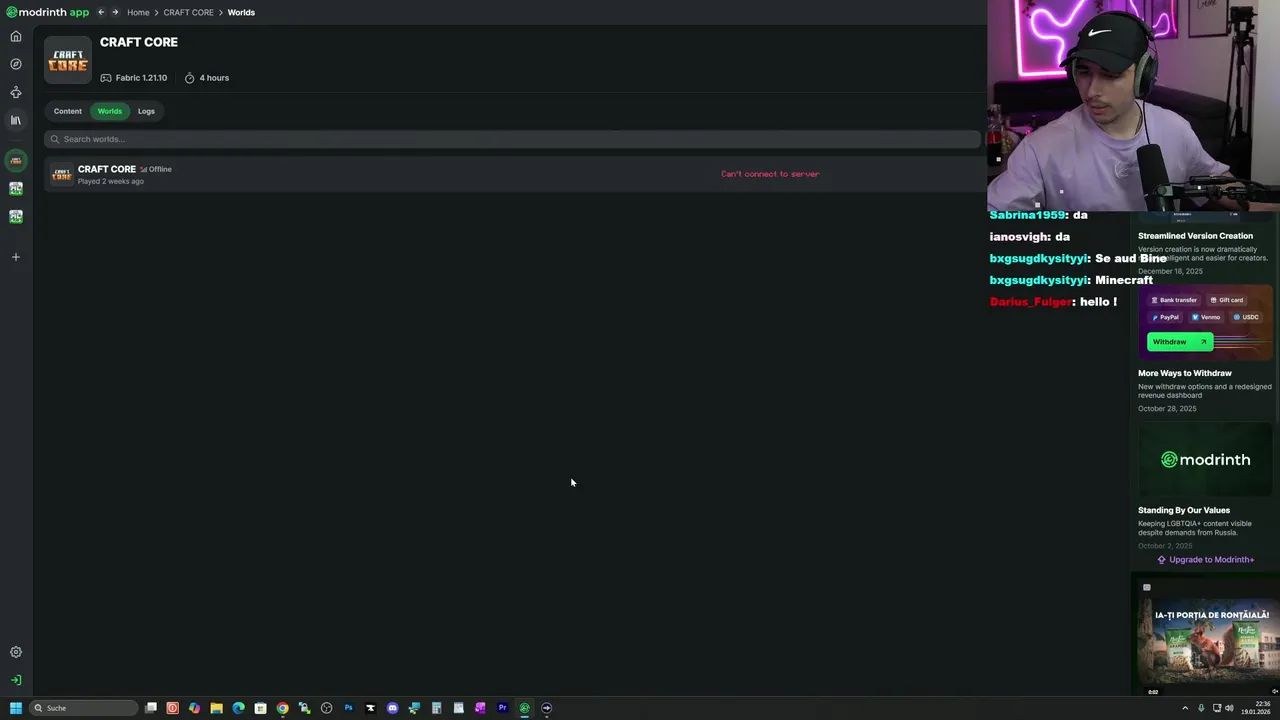The image size is (1280, 720).
Task: Launch Google Chrome from taskbar
Action: [282, 708]
